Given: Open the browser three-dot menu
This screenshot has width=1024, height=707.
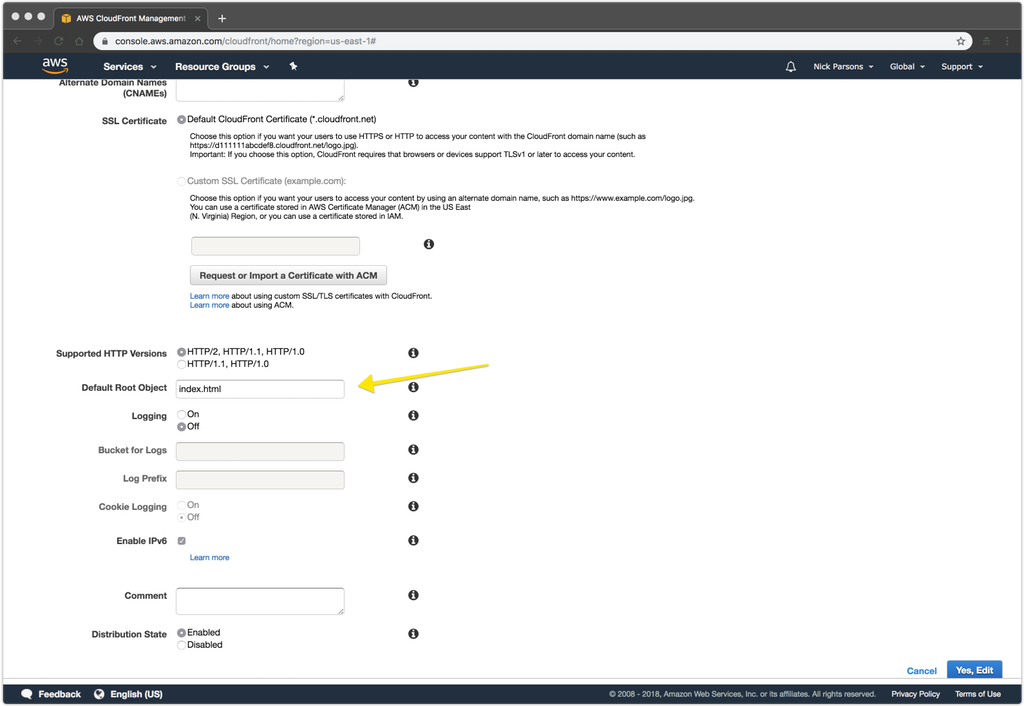Looking at the screenshot, I should [1007, 41].
